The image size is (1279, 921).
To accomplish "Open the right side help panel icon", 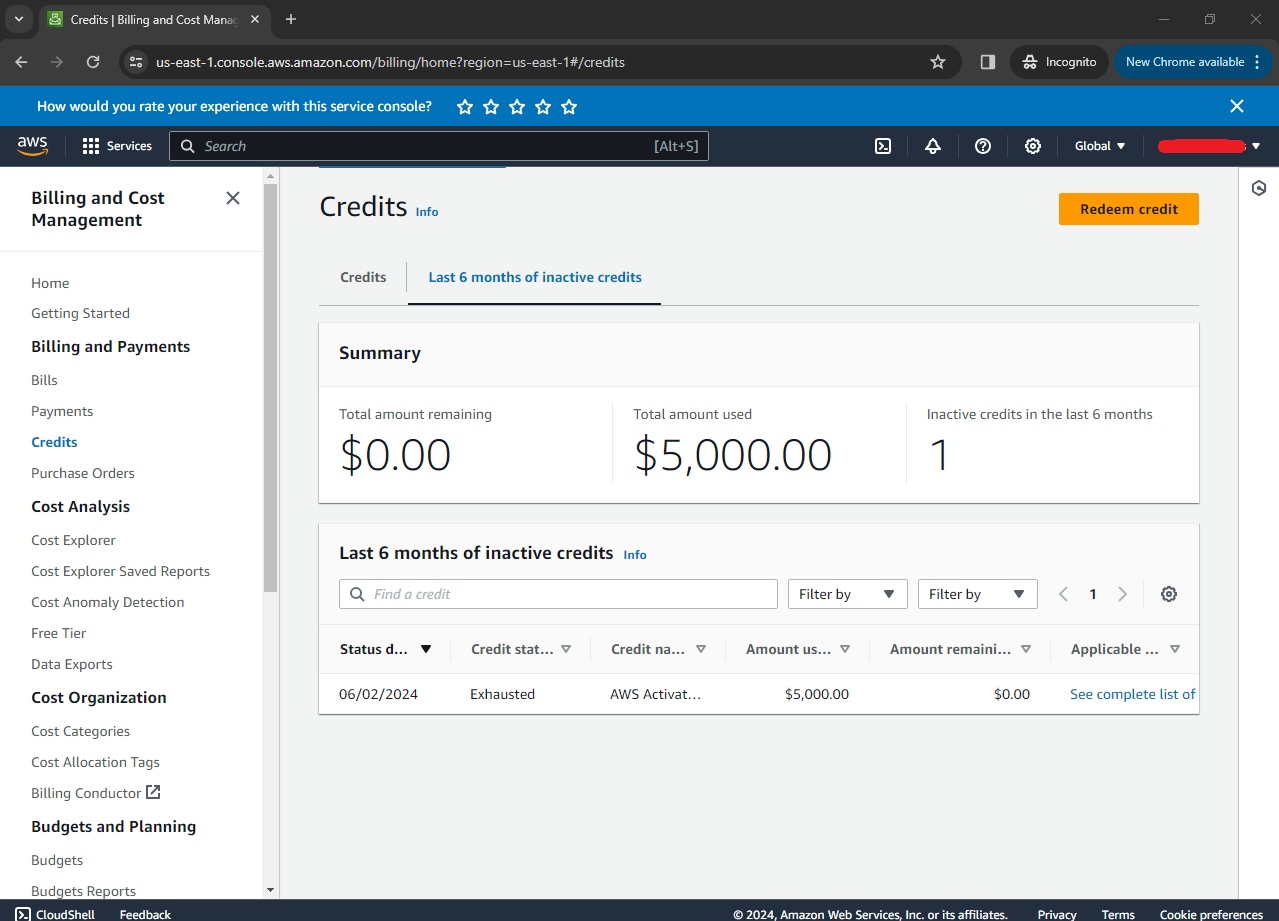I will 1259,188.
